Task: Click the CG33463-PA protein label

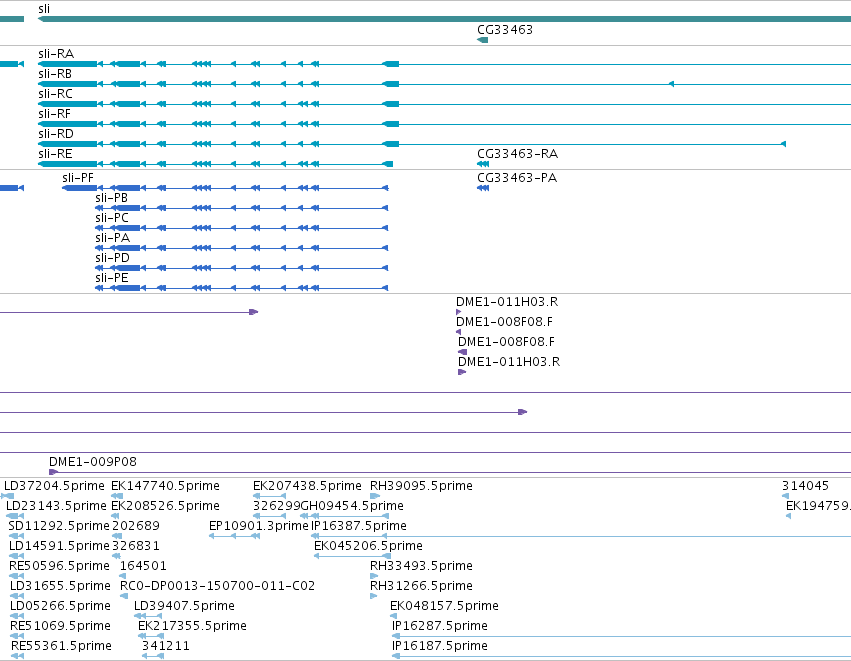Action: [517, 178]
